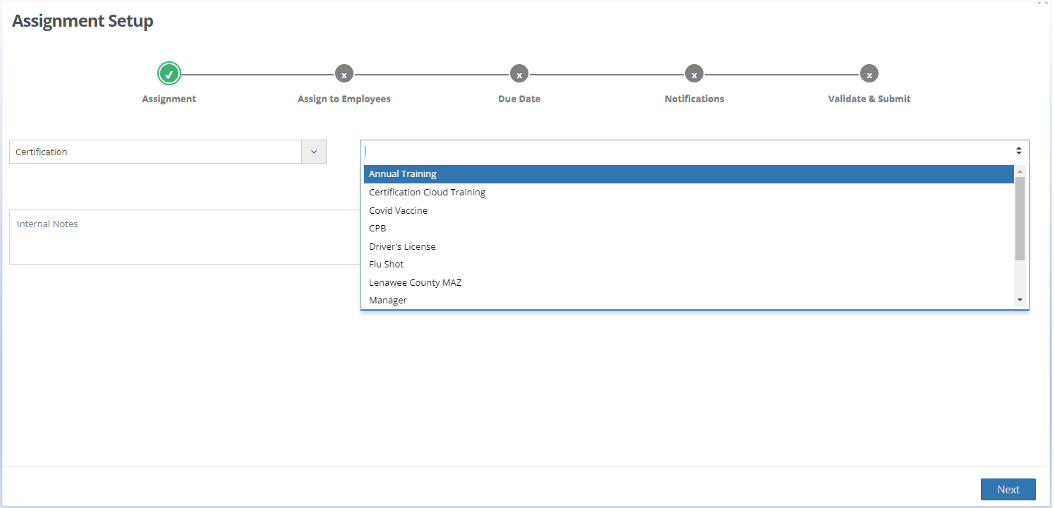This screenshot has height=508, width=1054.
Task: Click the Assign to Employees label
Action: pos(344,99)
